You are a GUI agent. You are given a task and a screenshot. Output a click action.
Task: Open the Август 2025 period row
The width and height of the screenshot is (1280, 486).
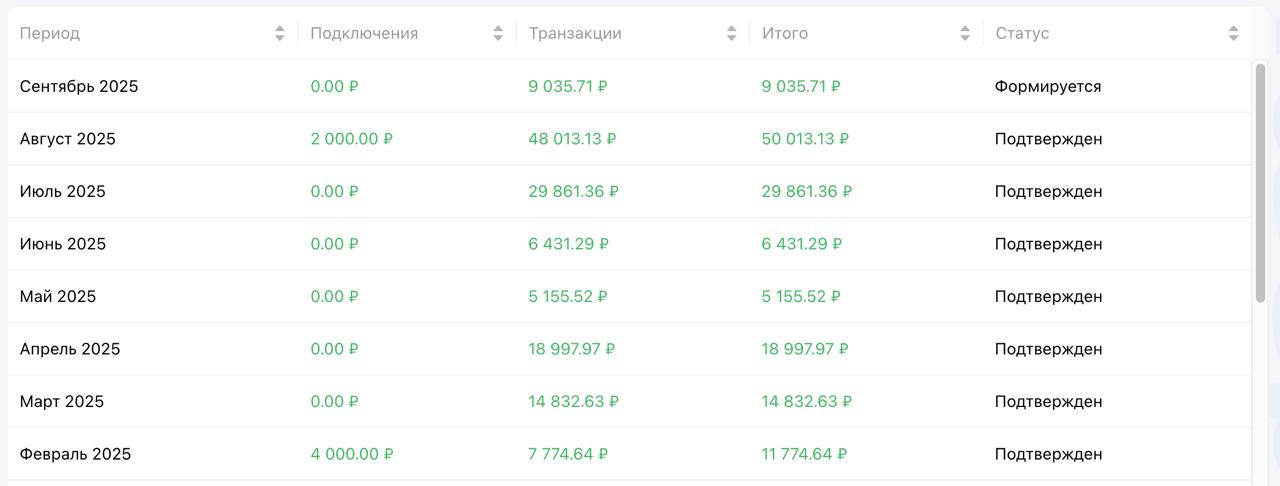(68, 139)
